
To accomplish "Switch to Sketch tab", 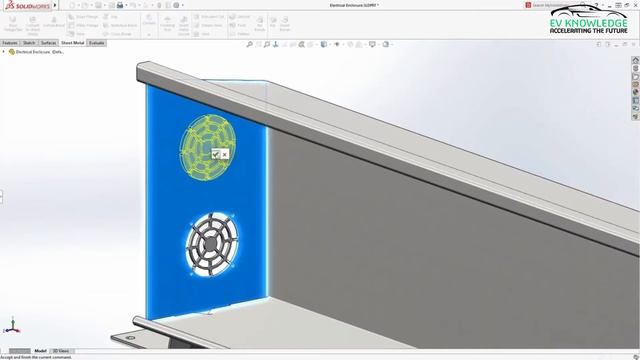I will click(x=29, y=43).
